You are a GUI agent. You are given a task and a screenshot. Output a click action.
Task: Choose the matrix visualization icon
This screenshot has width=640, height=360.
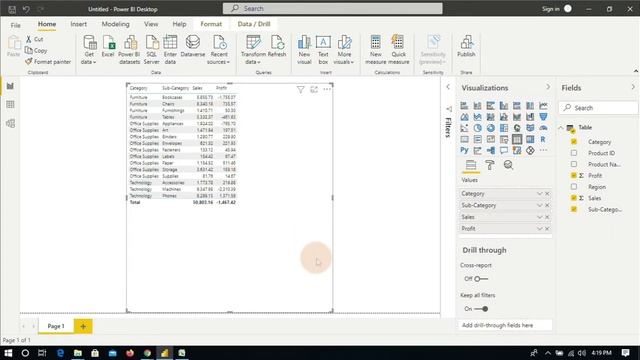coord(530,139)
